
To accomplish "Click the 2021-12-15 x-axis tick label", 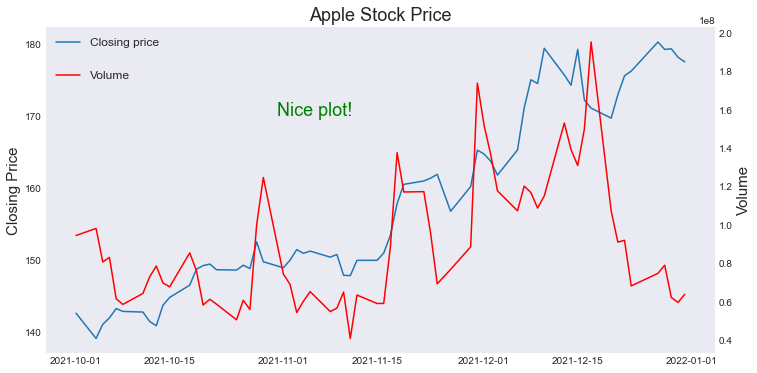I will 575,361.
